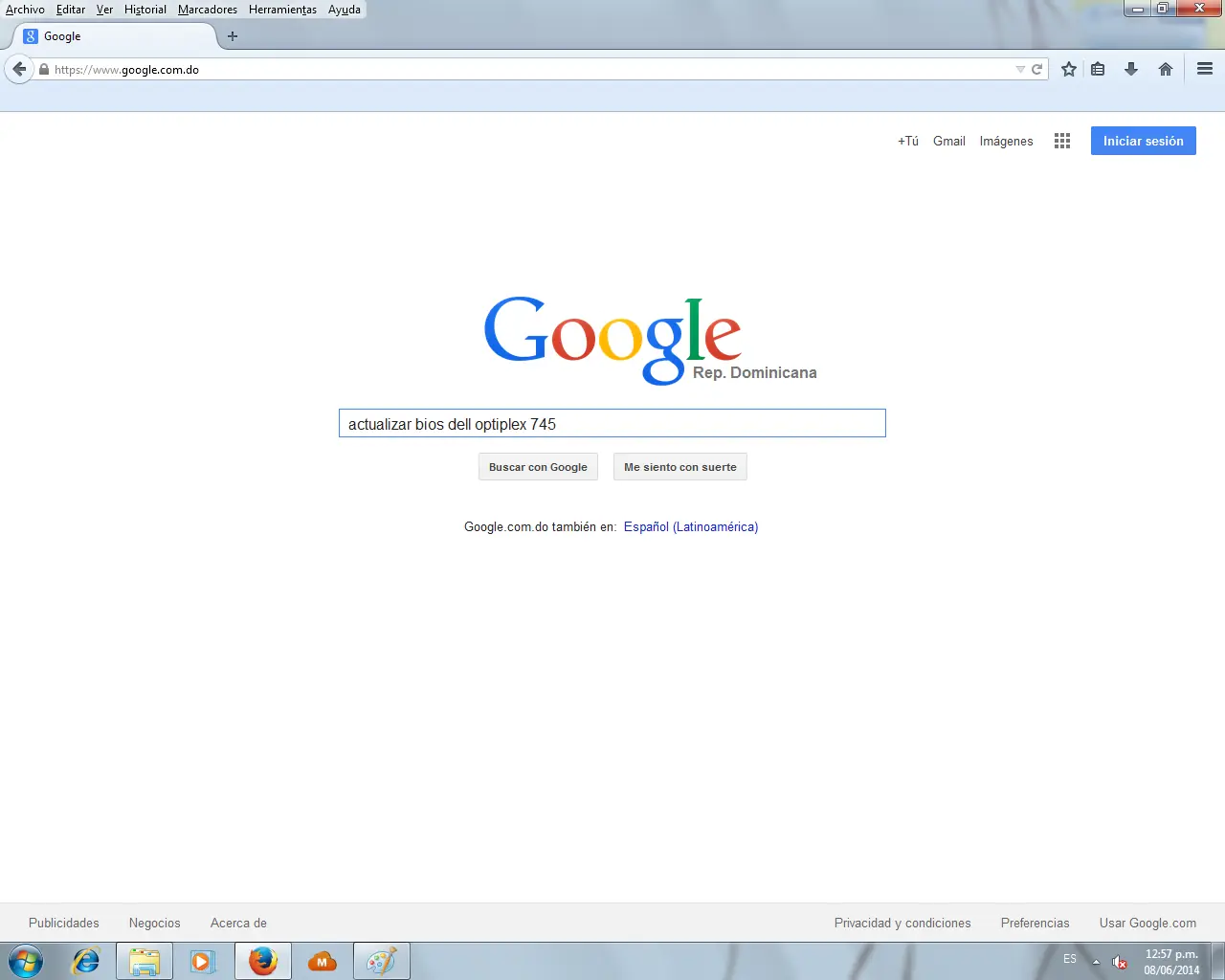Click the Google logo
1225x980 pixels.
612,341
